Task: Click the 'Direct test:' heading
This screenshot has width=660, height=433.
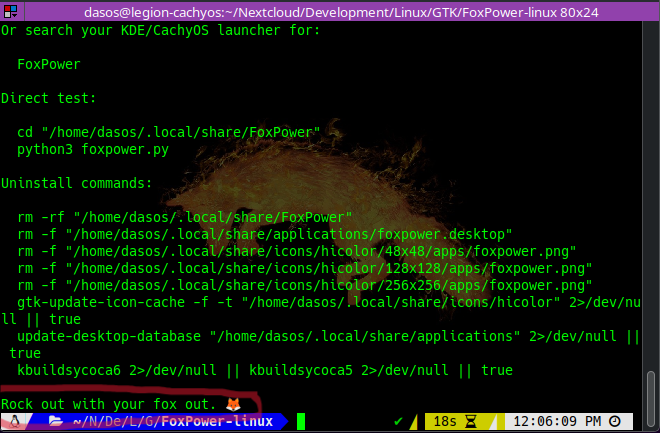Action: click(48, 98)
